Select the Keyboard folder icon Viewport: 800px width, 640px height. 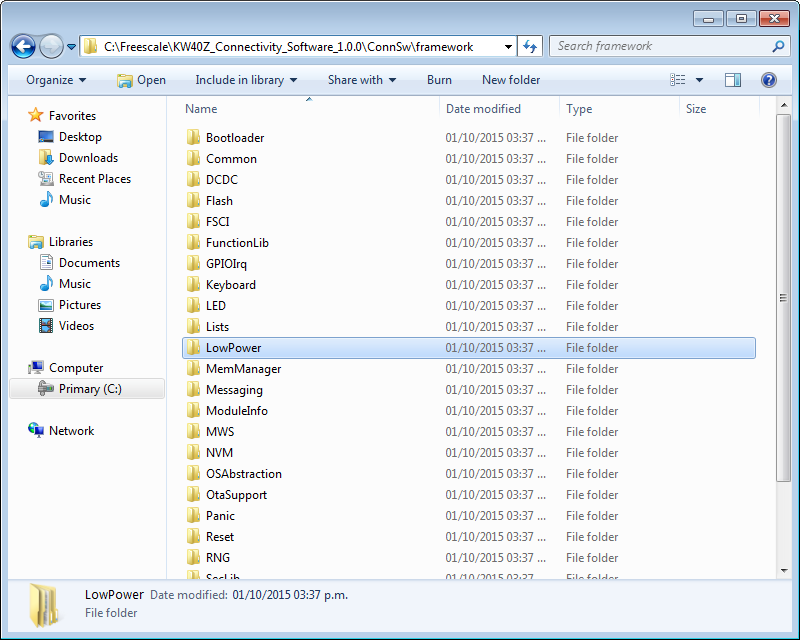(193, 284)
